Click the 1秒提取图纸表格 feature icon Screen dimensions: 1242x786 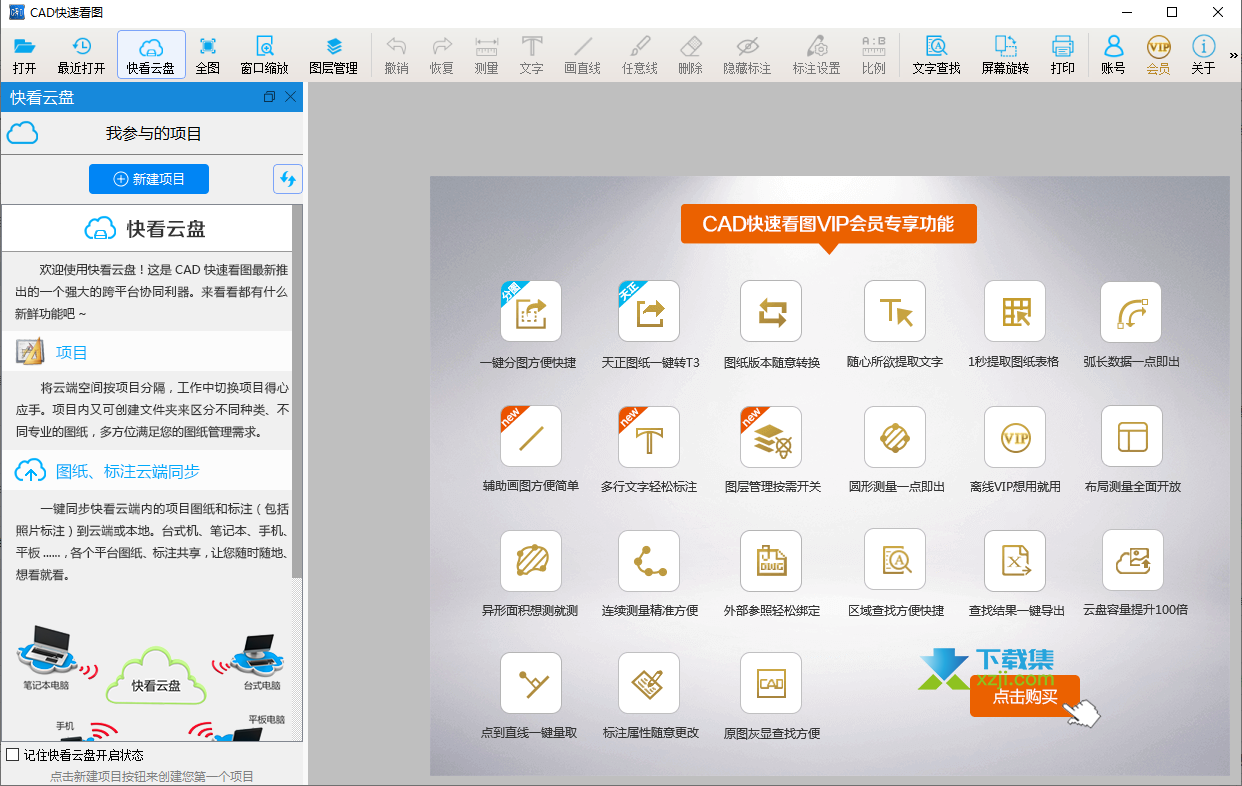pyautogui.click(x=1015, y=311)
